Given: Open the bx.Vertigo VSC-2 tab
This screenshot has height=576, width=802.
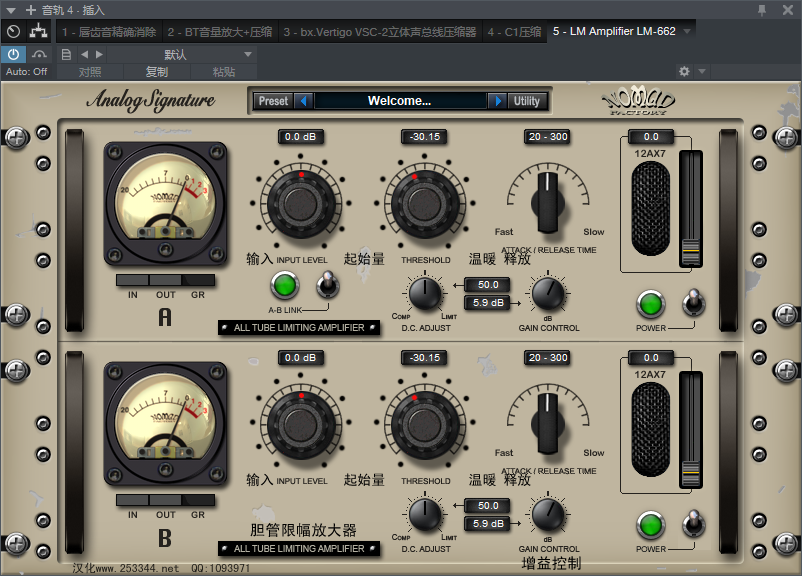Looking at the screenshot, I should (x=380, y=32).
